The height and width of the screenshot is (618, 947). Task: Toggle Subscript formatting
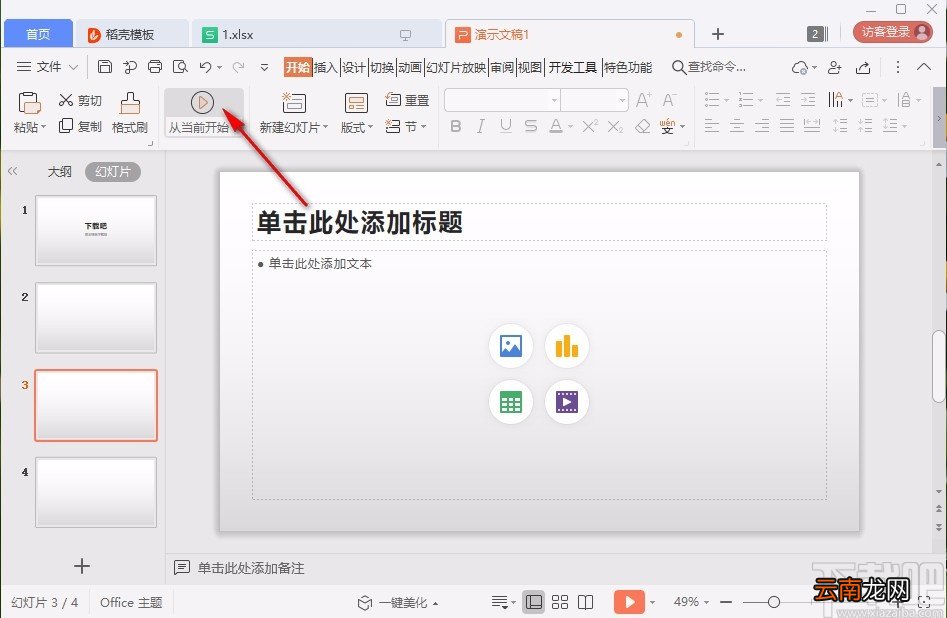[x=615, y=126]
